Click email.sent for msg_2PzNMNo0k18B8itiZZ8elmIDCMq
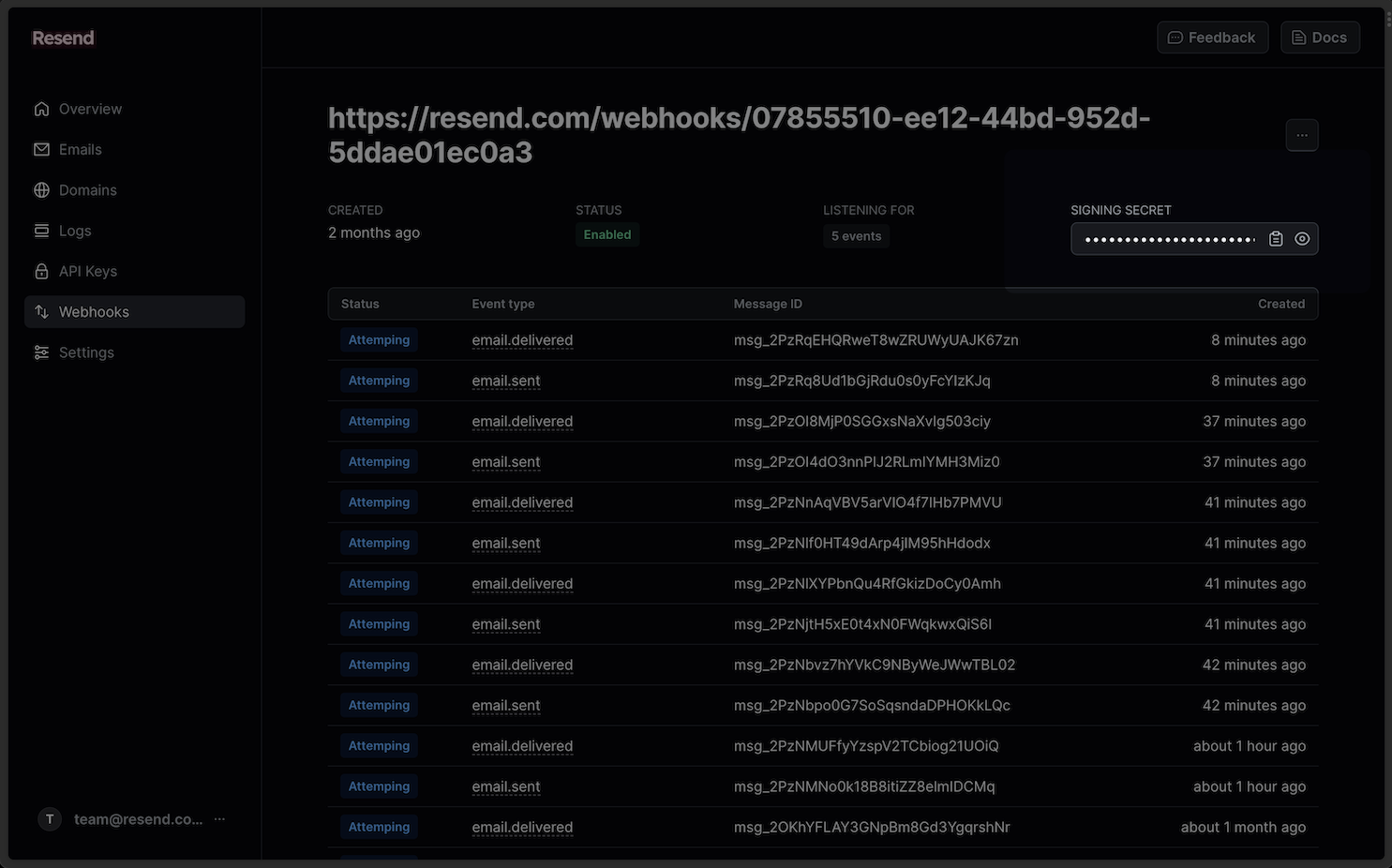 tap(506, 787)
